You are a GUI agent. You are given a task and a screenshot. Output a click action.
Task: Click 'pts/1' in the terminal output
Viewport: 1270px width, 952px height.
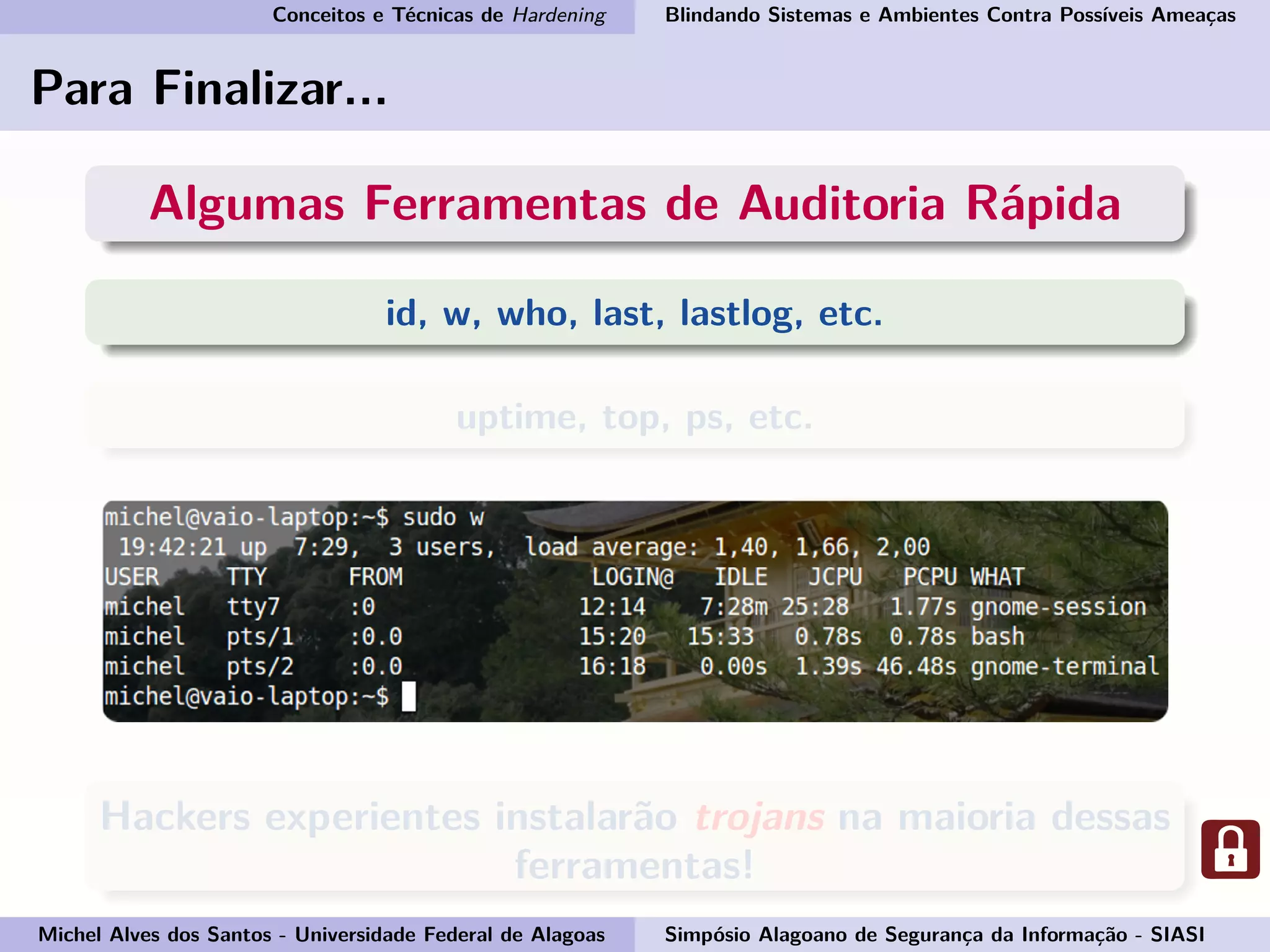[260, 636]
